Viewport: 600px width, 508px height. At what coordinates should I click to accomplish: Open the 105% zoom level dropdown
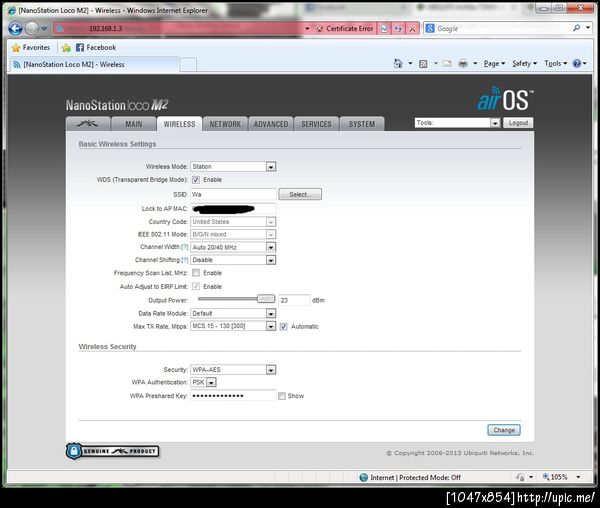tap(578, 477)
